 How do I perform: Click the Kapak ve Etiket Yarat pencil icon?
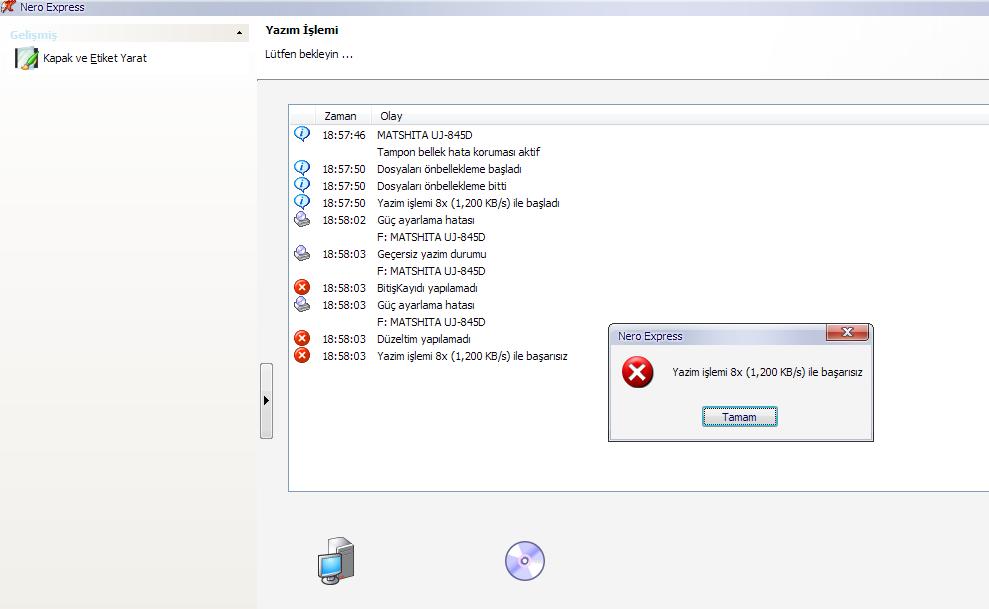pyautogui.click(x=26, y=58)
